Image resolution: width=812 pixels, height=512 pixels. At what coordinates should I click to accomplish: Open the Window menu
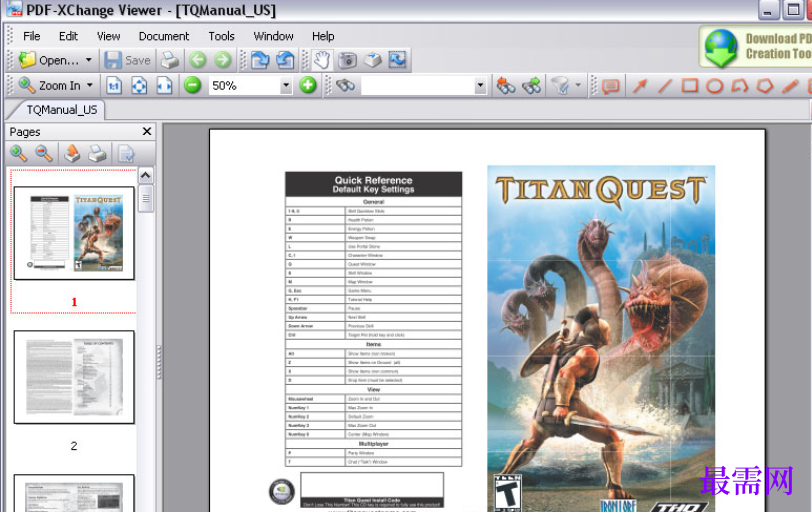click(x=273, y=36)
